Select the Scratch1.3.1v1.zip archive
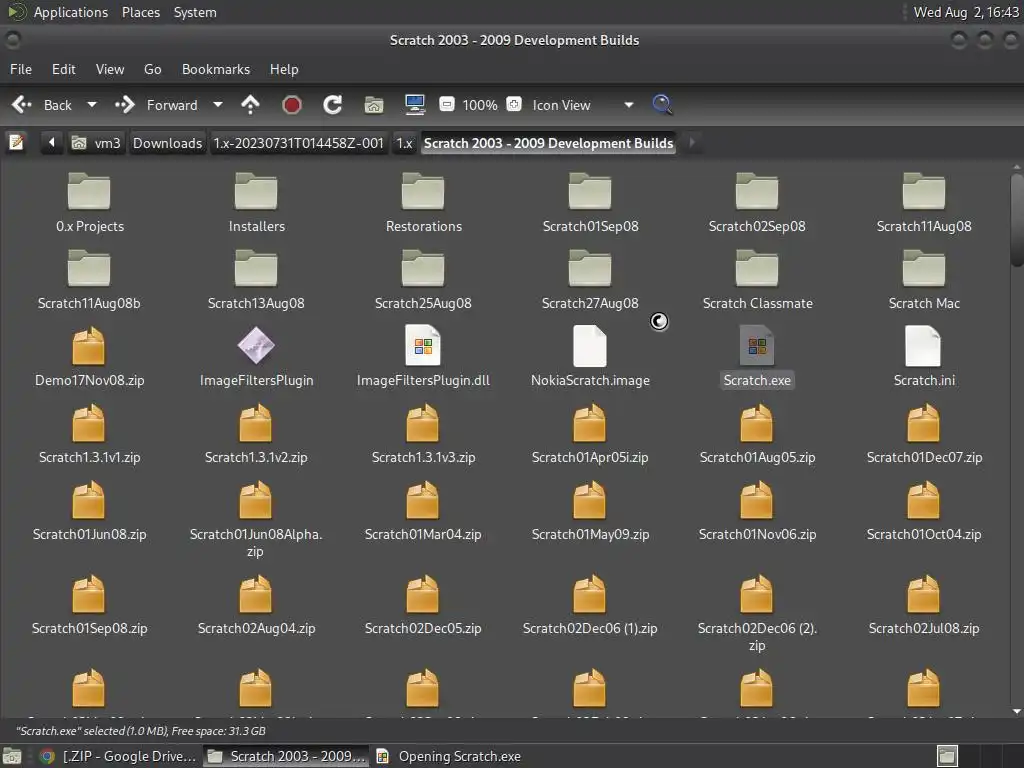 pyautogui.click(x=89, y=434)
